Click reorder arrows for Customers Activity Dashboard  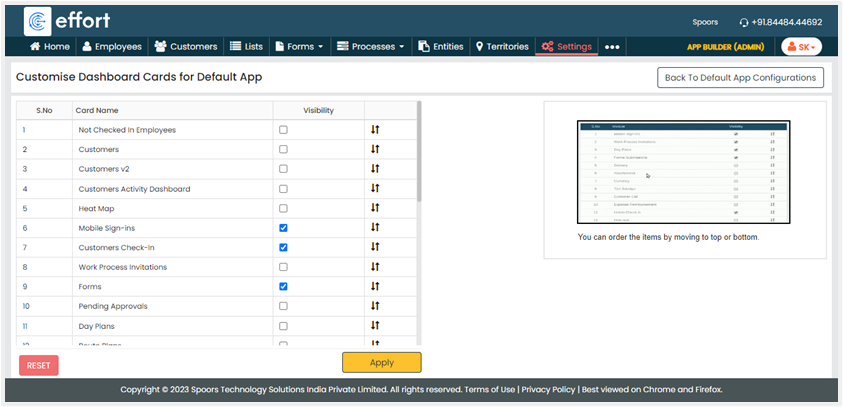click(375, 188)
